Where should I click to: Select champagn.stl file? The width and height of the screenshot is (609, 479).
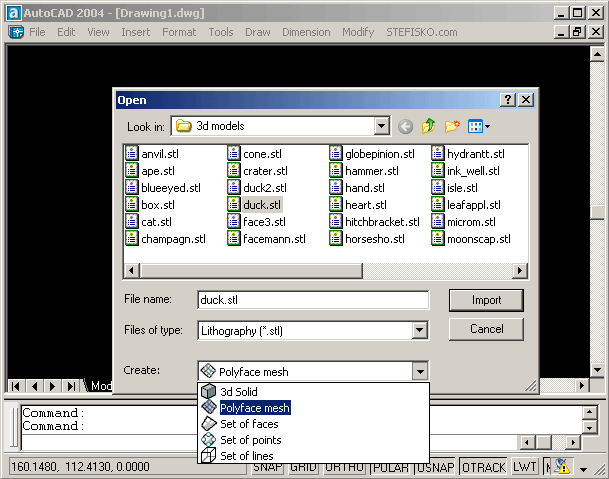pyautogui.click(x=165, y=239)
